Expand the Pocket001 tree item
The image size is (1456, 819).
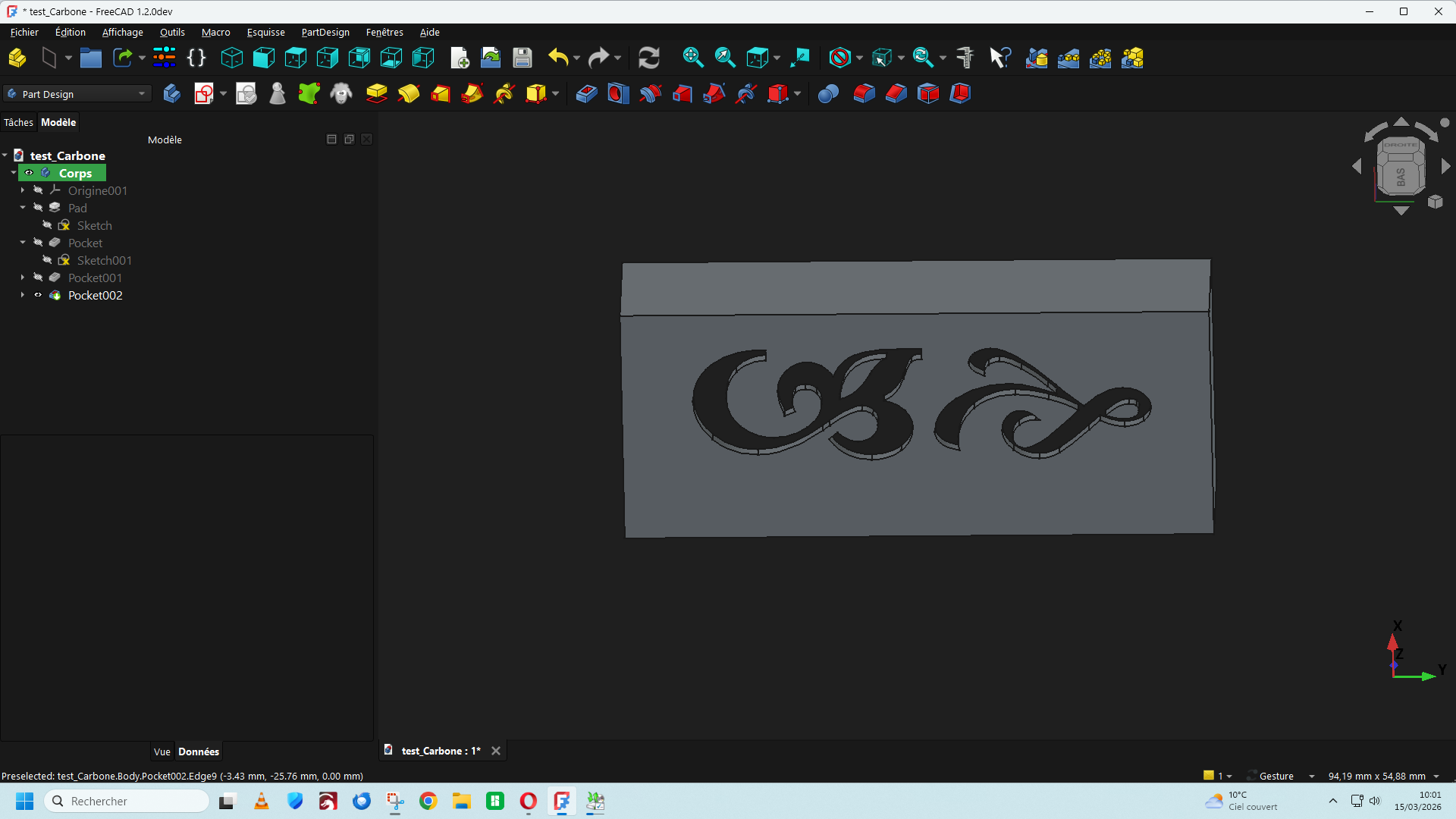[23, 278]
